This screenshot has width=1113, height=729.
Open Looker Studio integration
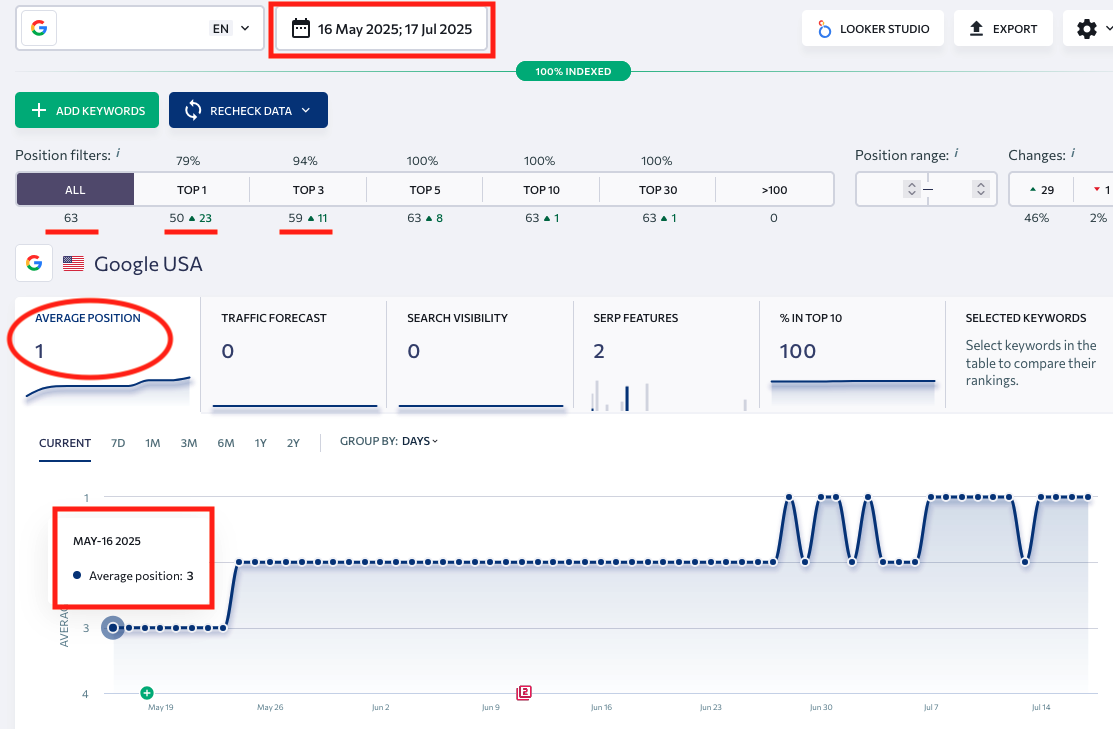[x=873, y=29]
